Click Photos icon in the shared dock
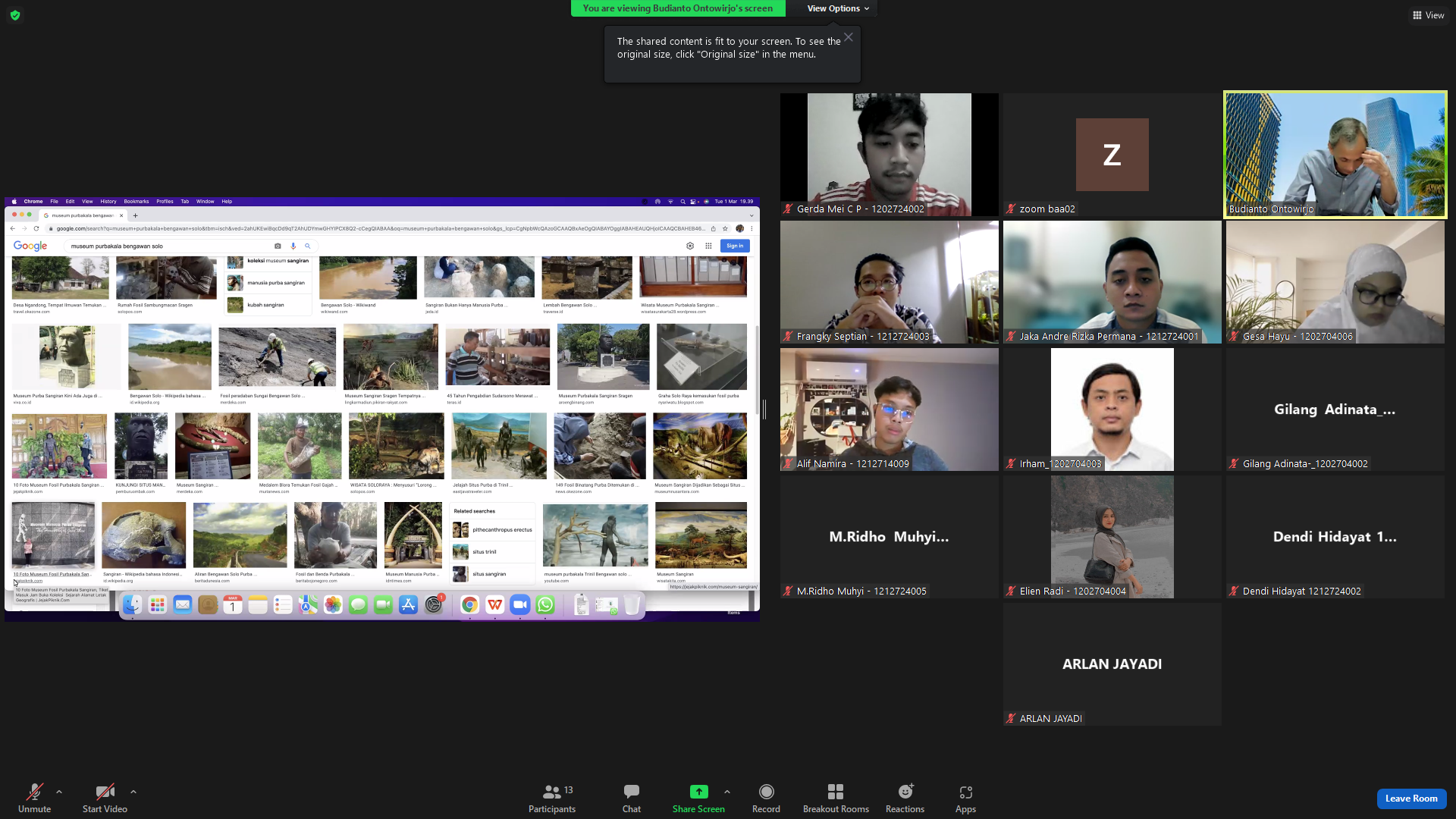1456x819 pixels. [x=333, y=605]
